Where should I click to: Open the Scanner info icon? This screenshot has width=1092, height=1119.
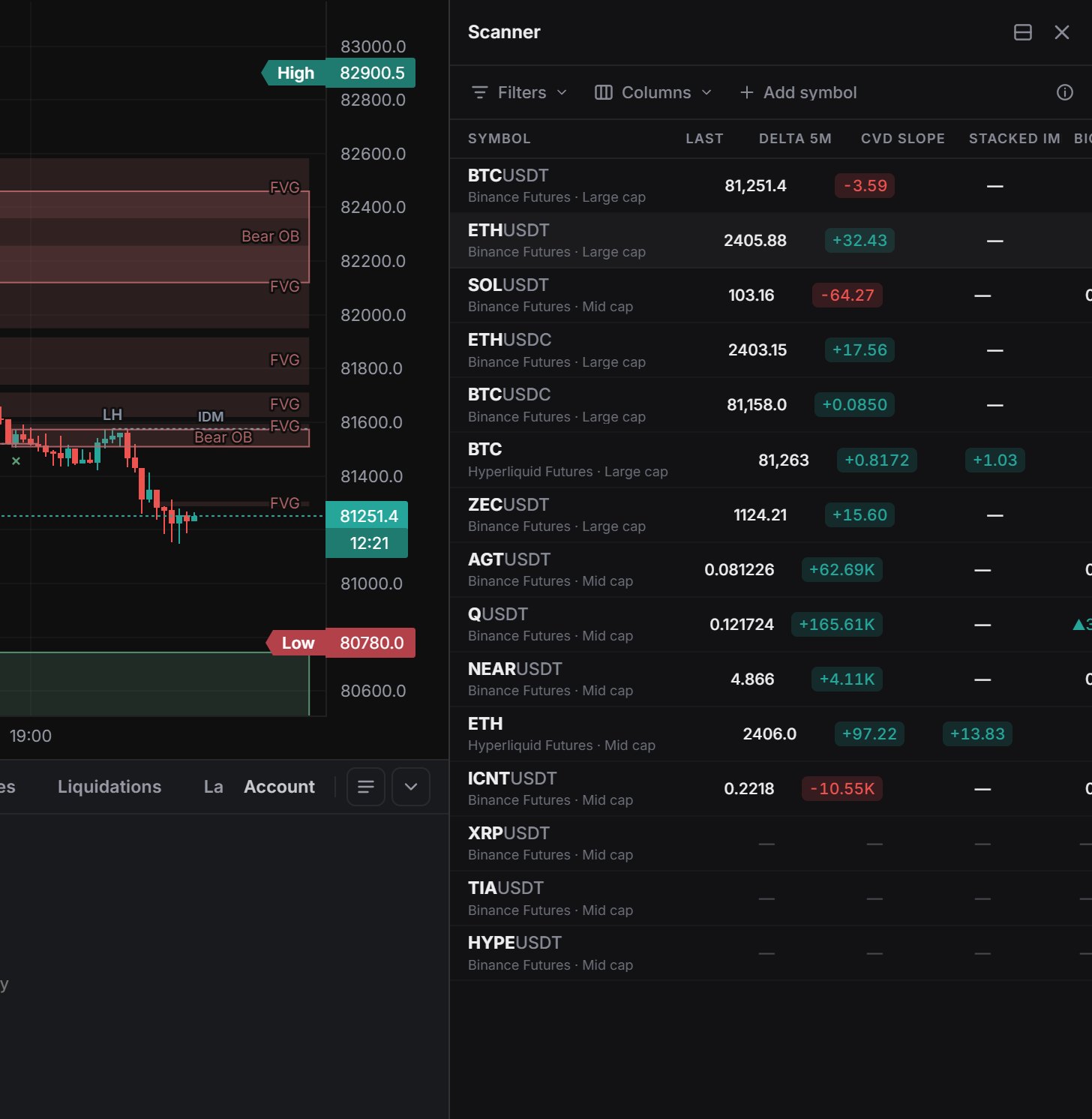1064,92
